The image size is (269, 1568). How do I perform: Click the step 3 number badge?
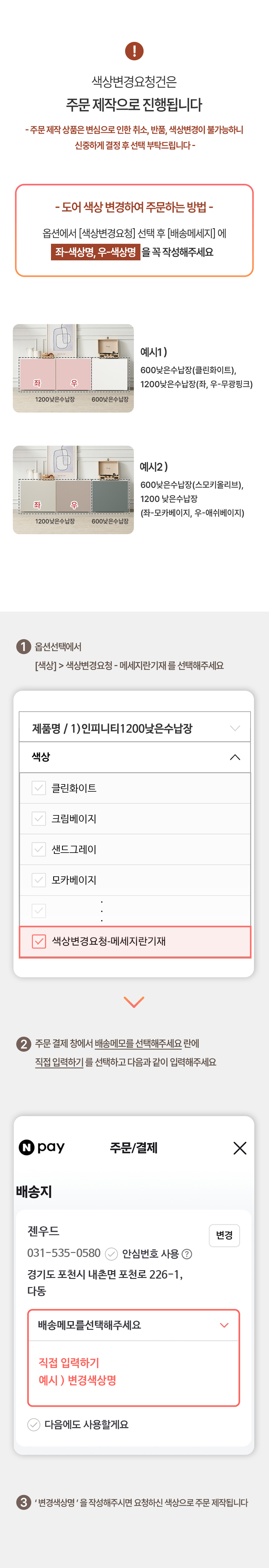(24, 1502)
